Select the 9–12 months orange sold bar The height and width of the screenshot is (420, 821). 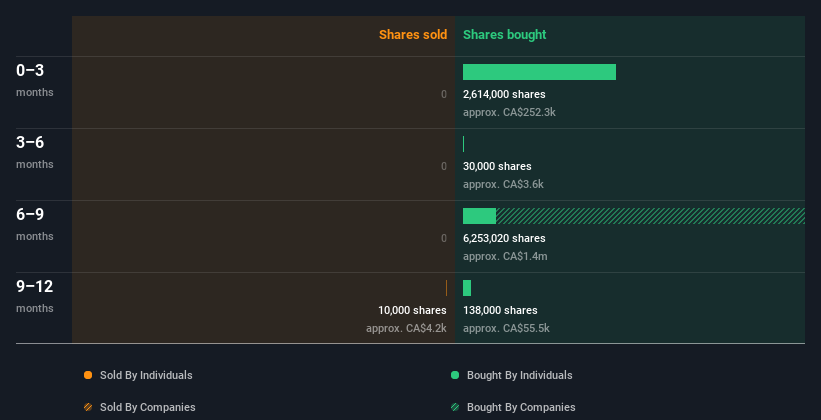coord(446,288)
